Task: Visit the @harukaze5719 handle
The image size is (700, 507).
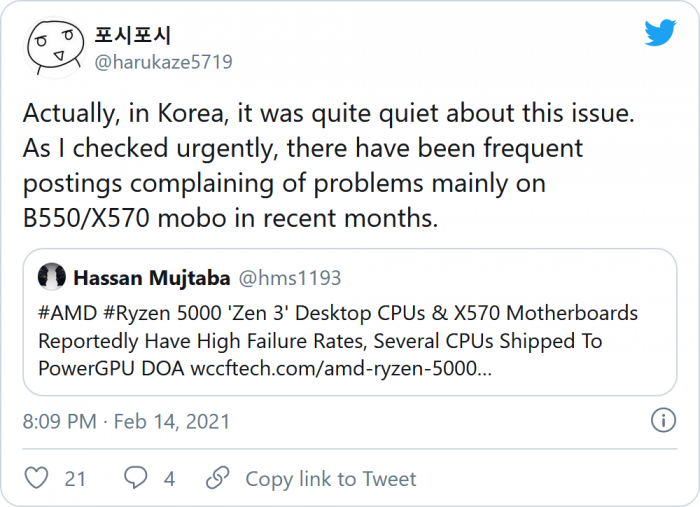Action: pos(163,62)
